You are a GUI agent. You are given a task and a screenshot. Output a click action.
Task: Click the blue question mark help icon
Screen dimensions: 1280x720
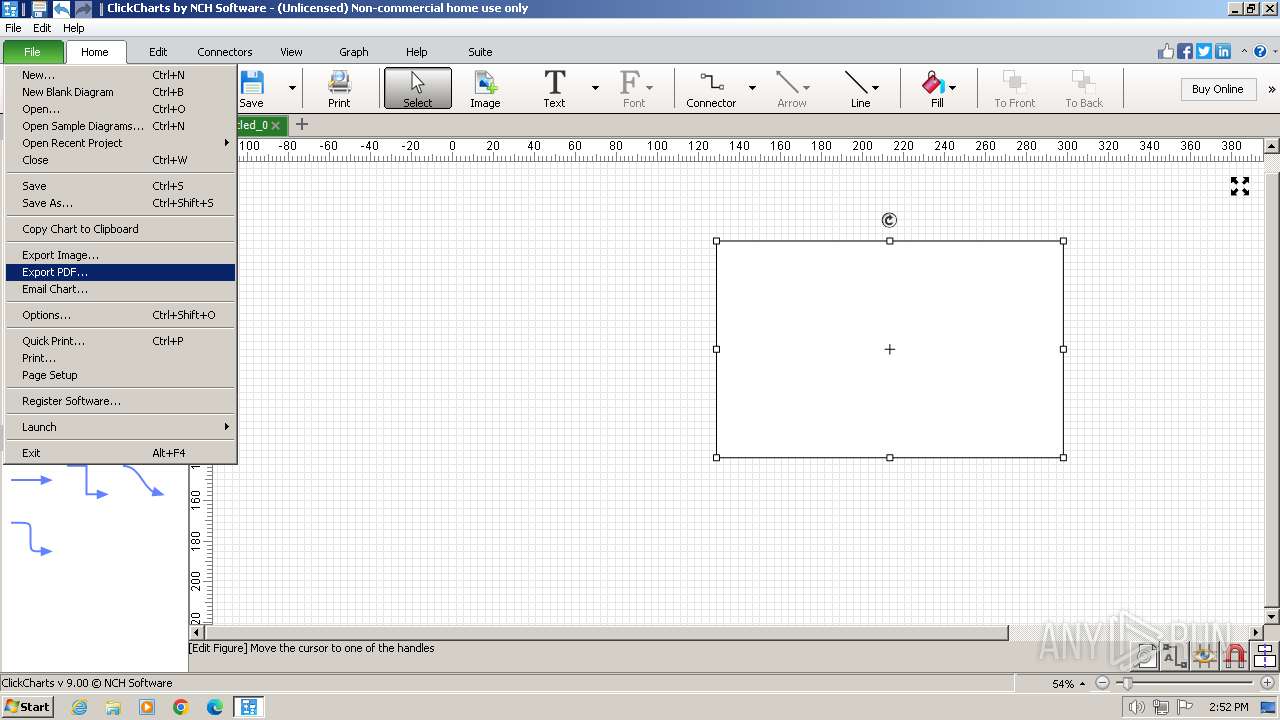coord(1260,51)
